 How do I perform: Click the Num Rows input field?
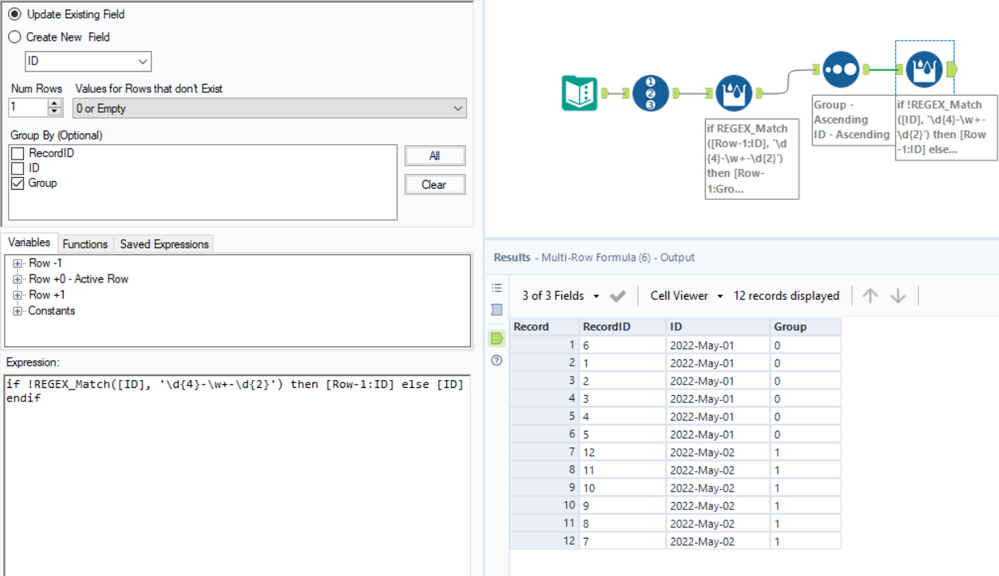click(x=29, y=108)
